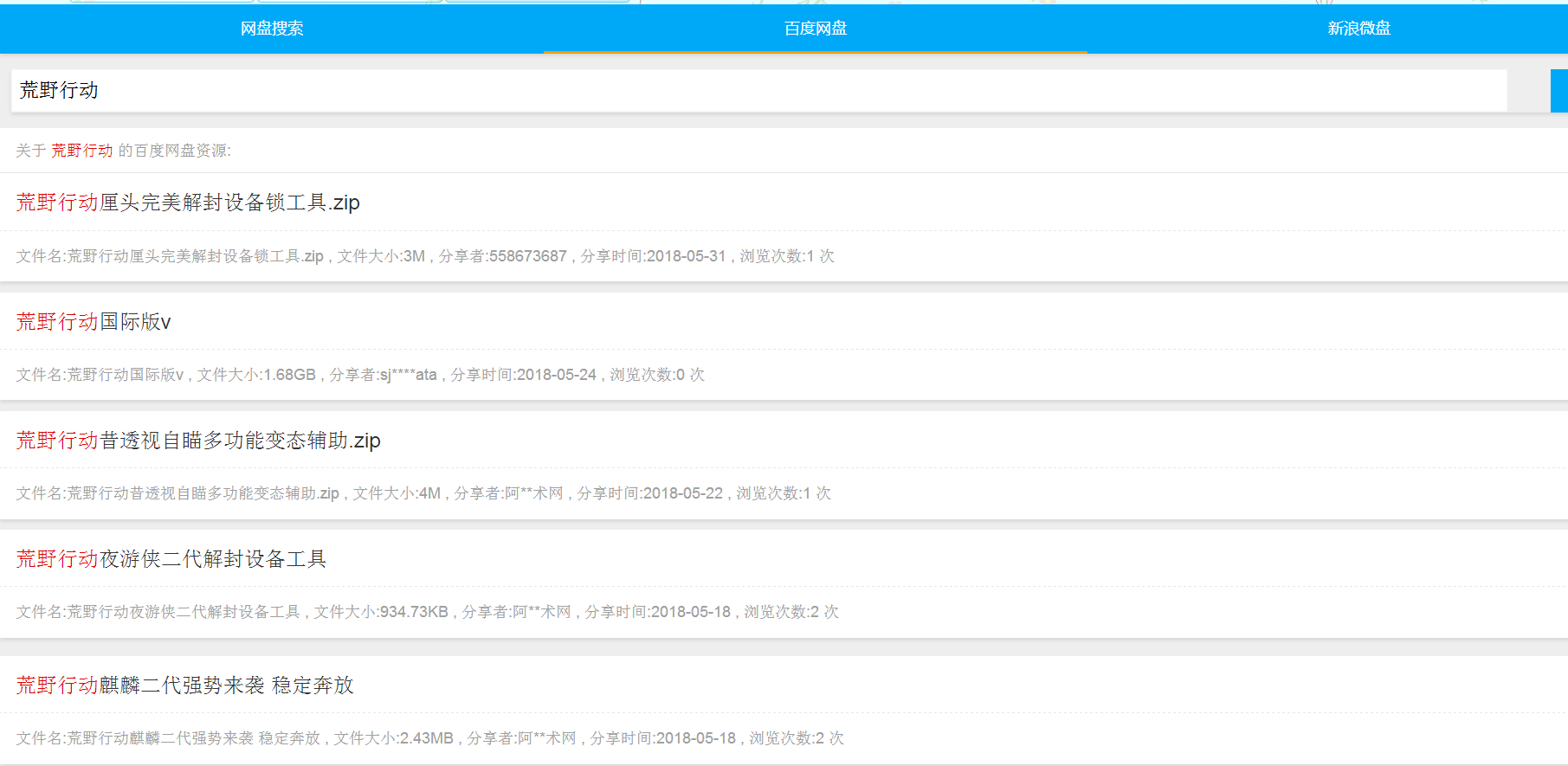Click the details line showing 文件大小:1.68GB
Screen dimensions: 1568x766
(360, 375)
